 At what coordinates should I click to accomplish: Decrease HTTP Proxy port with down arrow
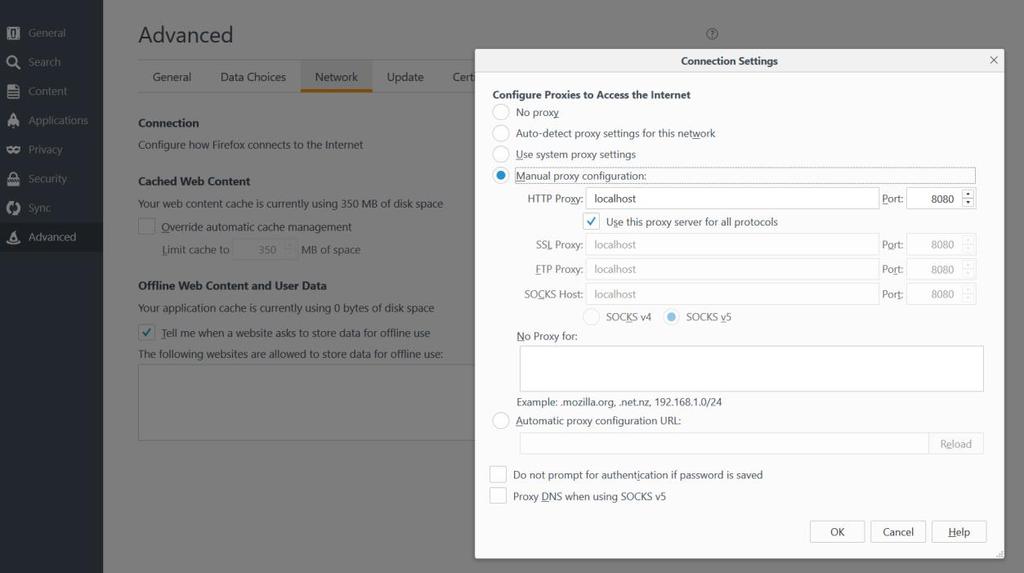[x=968, y=203]
